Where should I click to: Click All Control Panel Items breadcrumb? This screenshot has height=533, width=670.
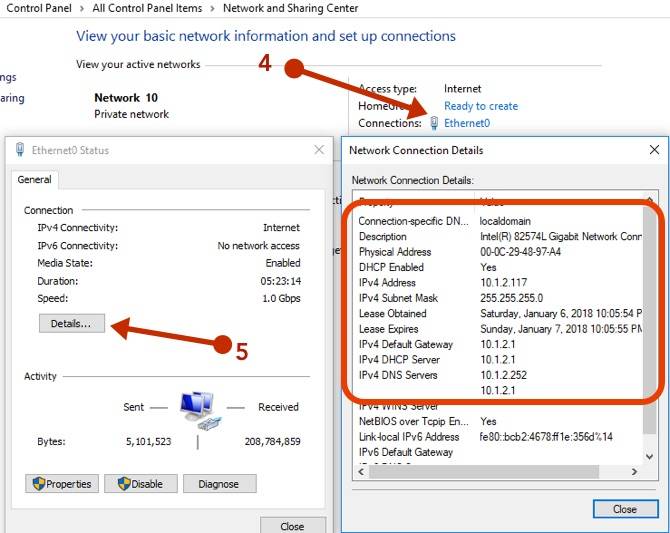click(147, 8)
